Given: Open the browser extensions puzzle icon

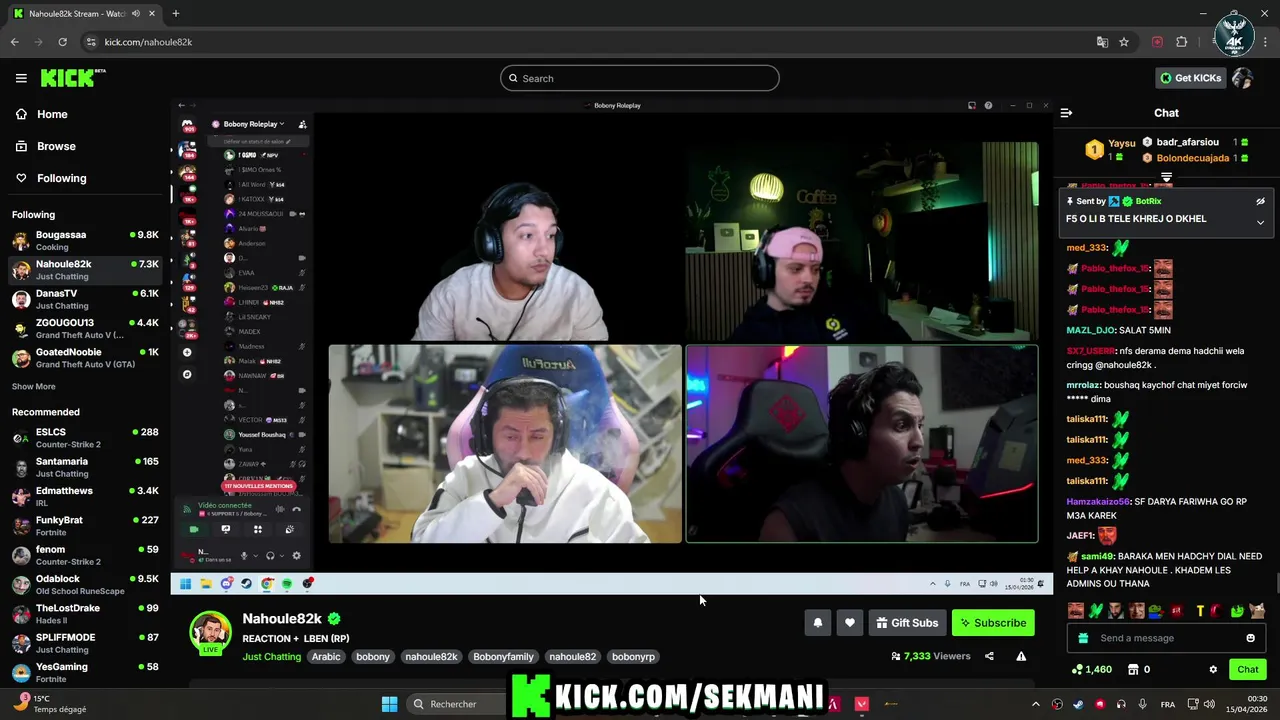Looking at the screenshot, I should [x=1182, y=42].
